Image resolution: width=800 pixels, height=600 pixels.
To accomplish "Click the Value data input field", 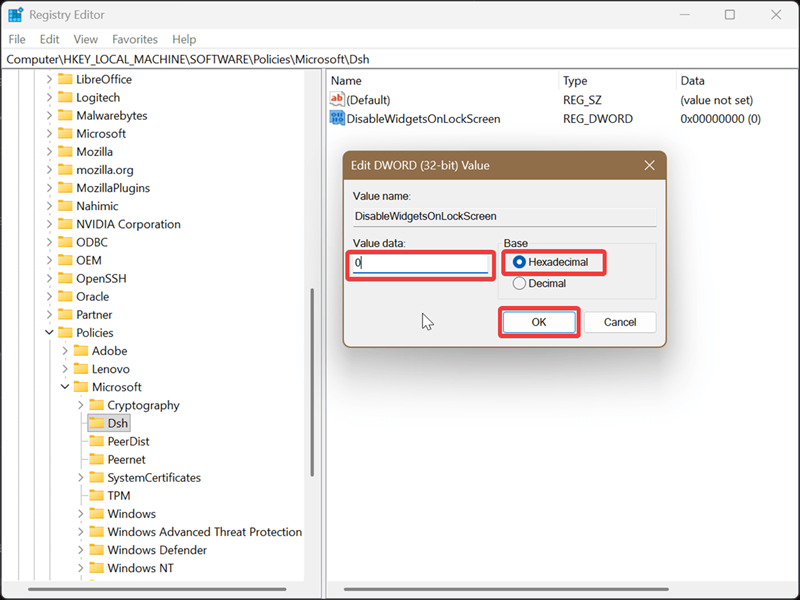I will coord(420,263).
